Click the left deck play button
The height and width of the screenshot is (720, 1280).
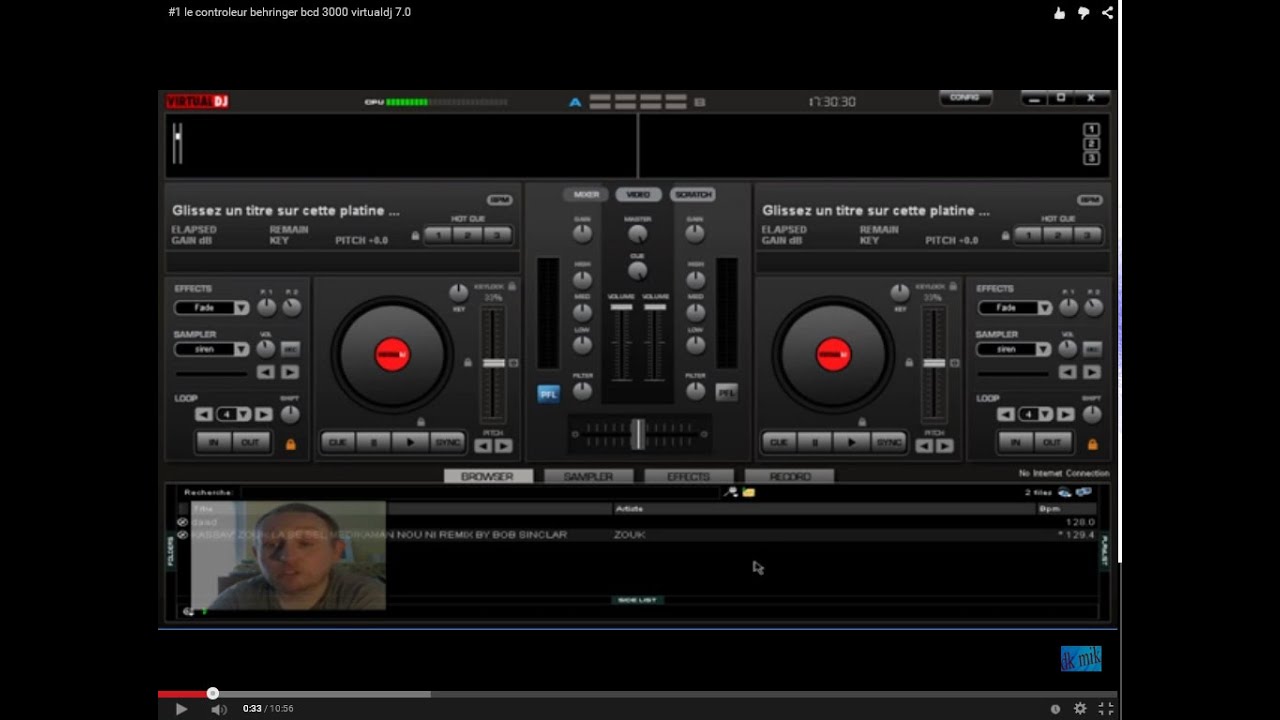pos(410,442)
